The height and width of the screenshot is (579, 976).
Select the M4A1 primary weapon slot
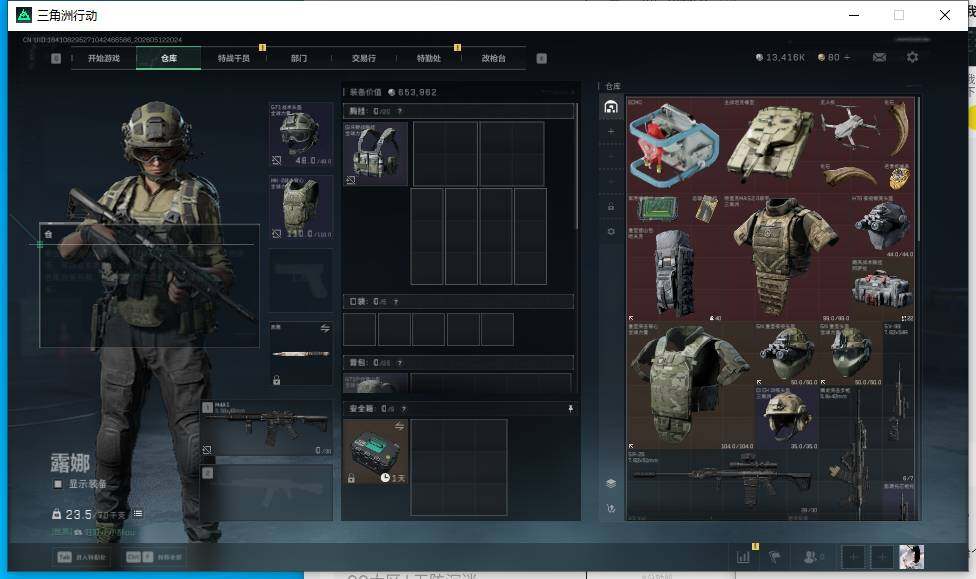point(266,429)
